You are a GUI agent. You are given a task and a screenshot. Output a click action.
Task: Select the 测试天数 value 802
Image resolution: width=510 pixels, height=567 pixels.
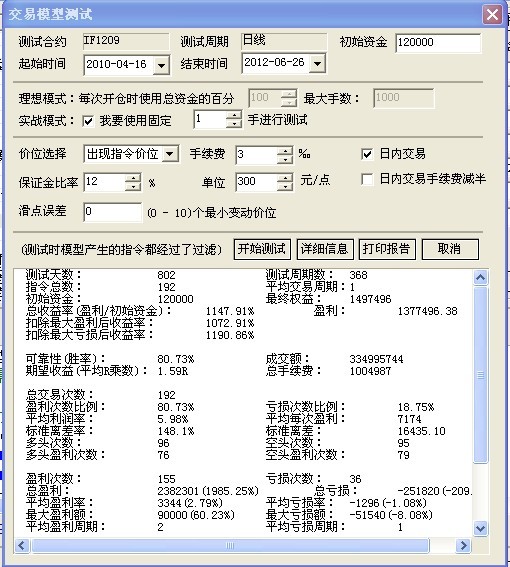[166, 275]
